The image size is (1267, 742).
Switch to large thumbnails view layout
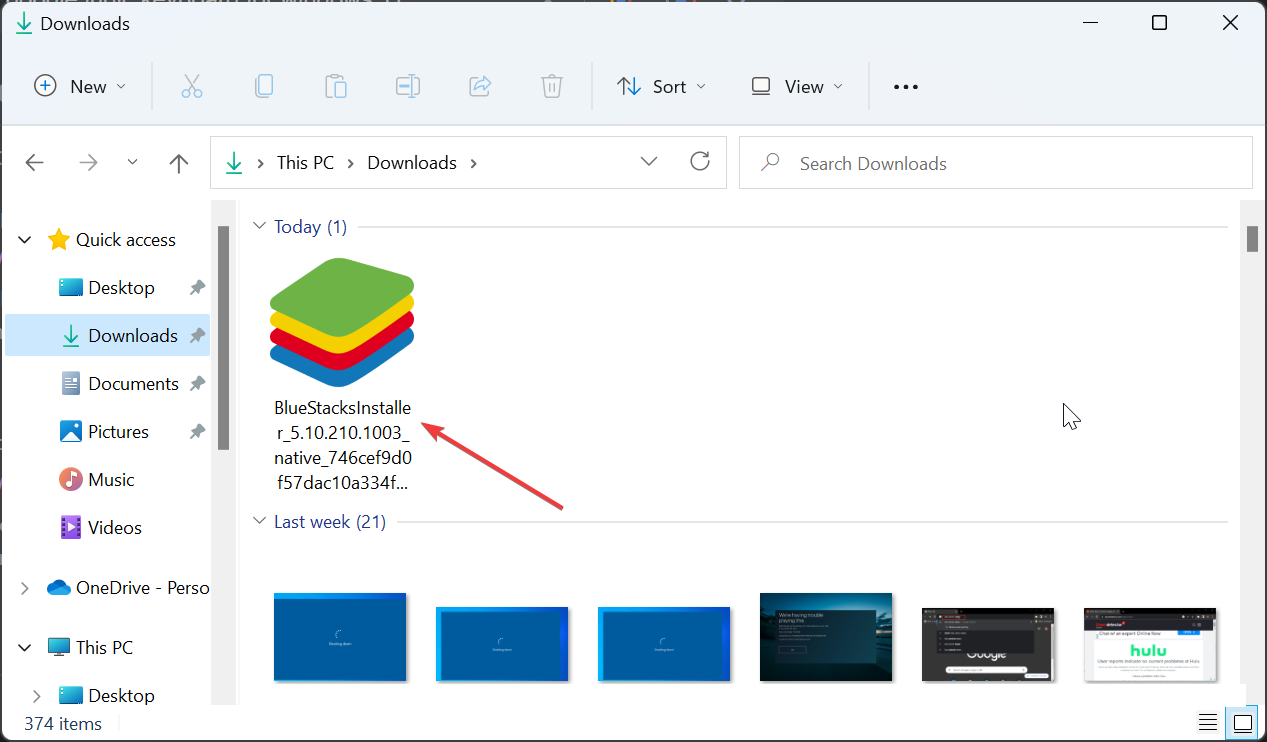(x=1242, y=722)
